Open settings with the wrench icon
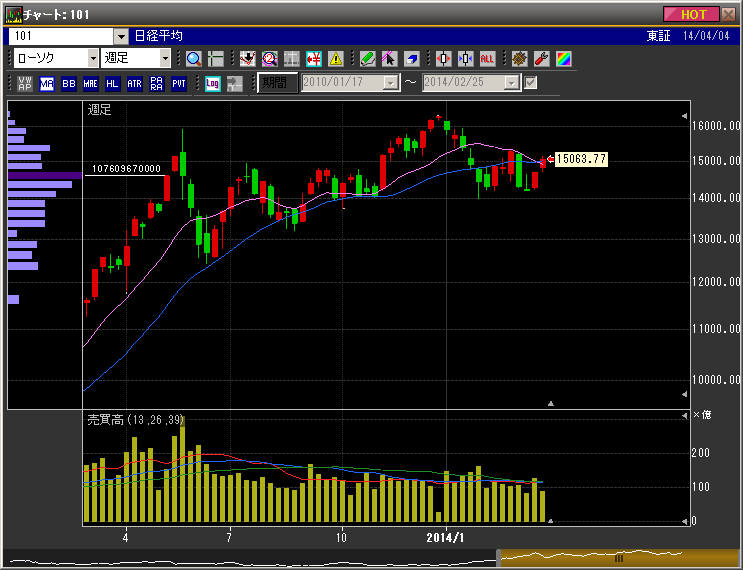This screenshot has height=570, width=743. point(541,58)
